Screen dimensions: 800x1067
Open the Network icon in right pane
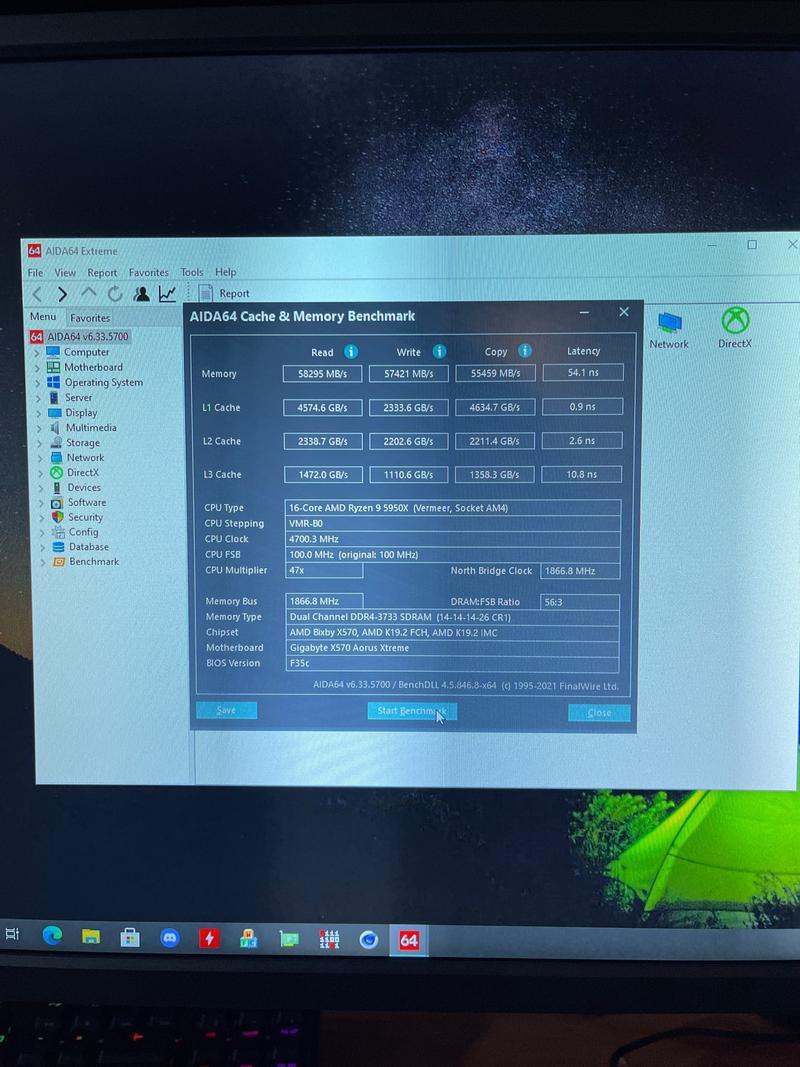[x=669, y=323]
